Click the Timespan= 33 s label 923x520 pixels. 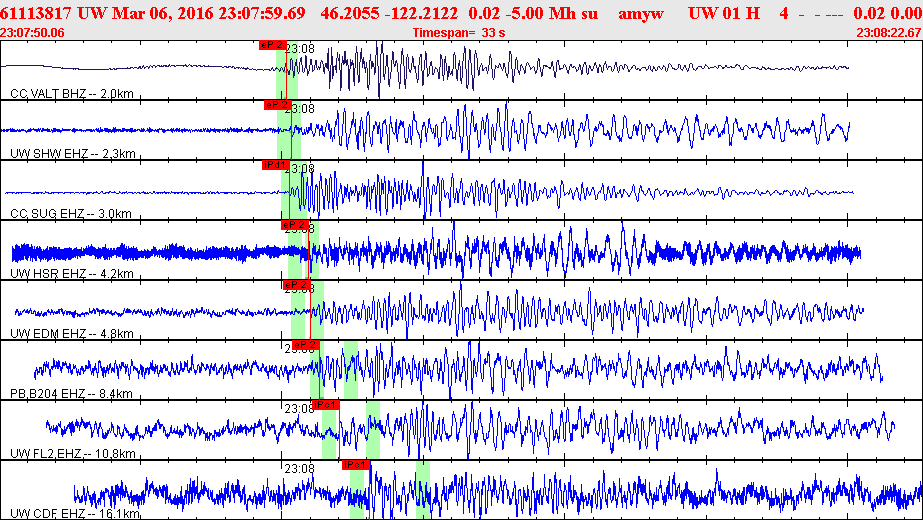(459, 32)
